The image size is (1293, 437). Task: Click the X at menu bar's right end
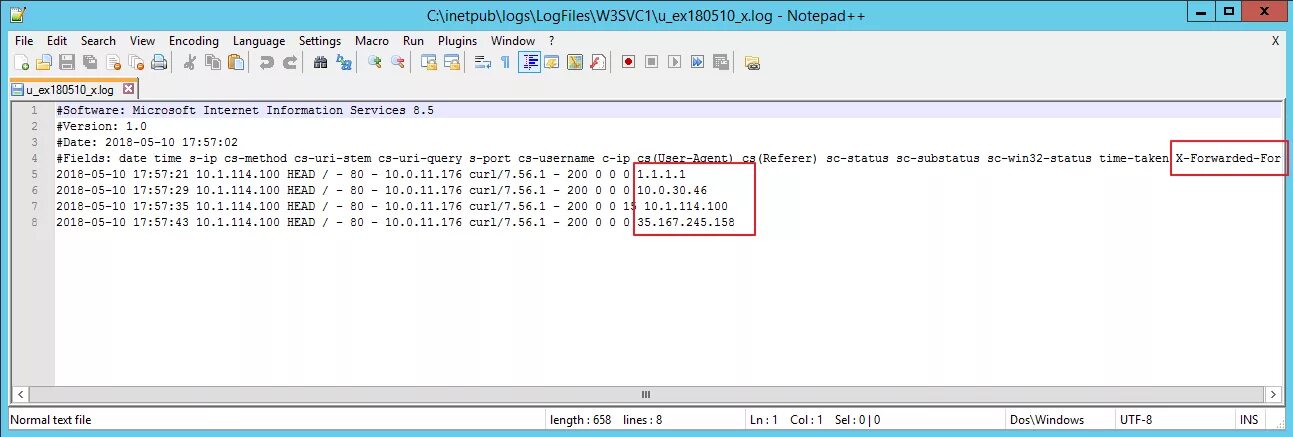(1275, 41)
